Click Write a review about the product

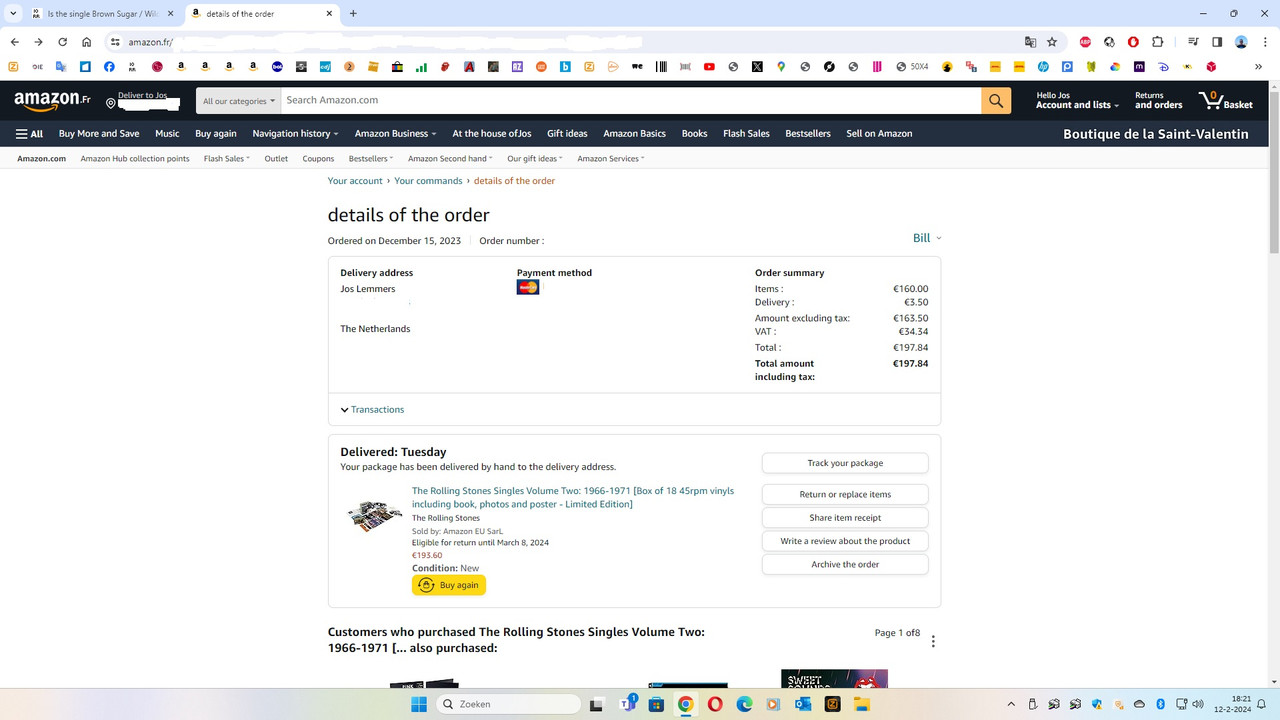tap(845, 541)
